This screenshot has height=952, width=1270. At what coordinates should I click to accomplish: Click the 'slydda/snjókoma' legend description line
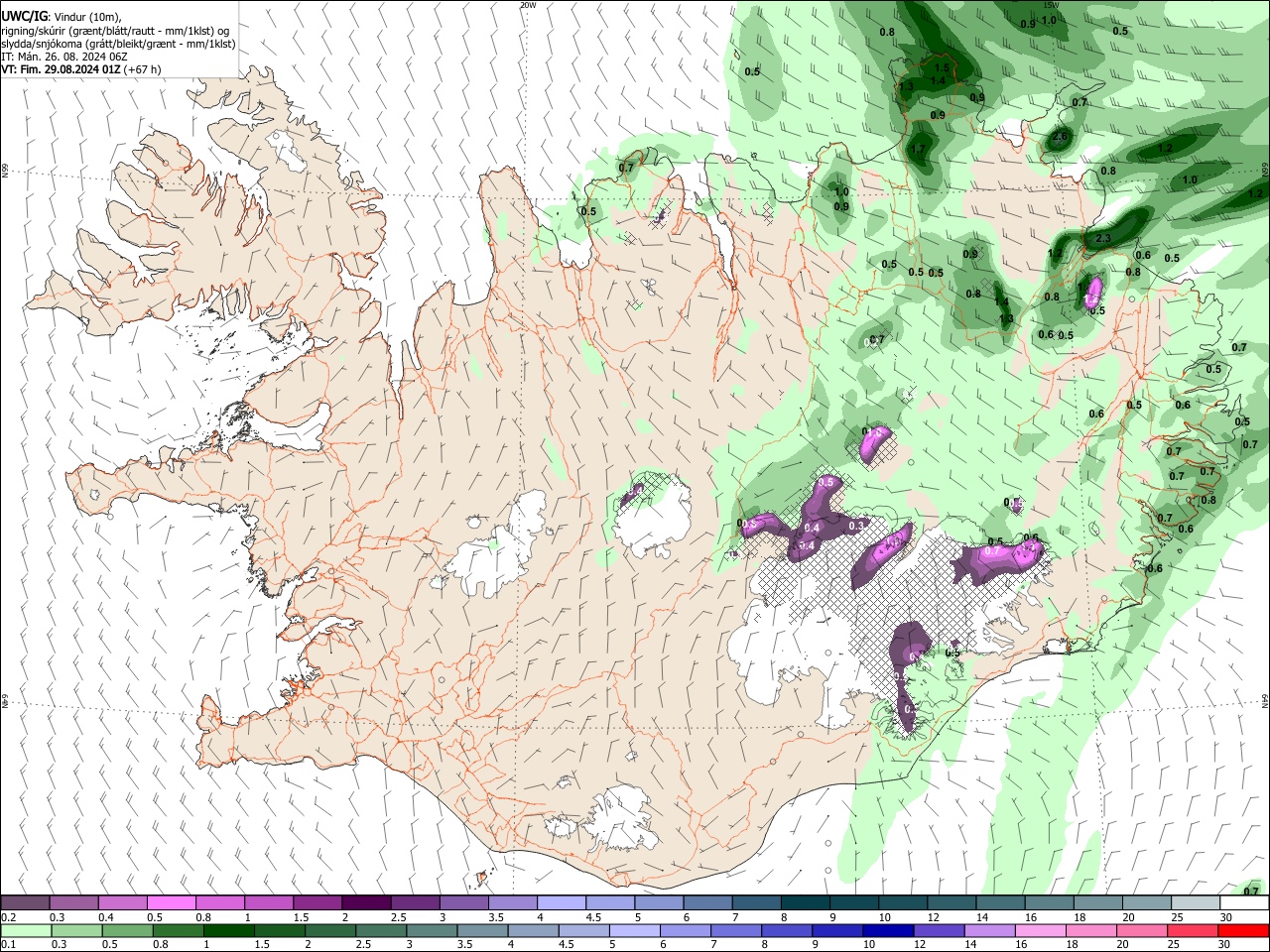tap(118, 44)
